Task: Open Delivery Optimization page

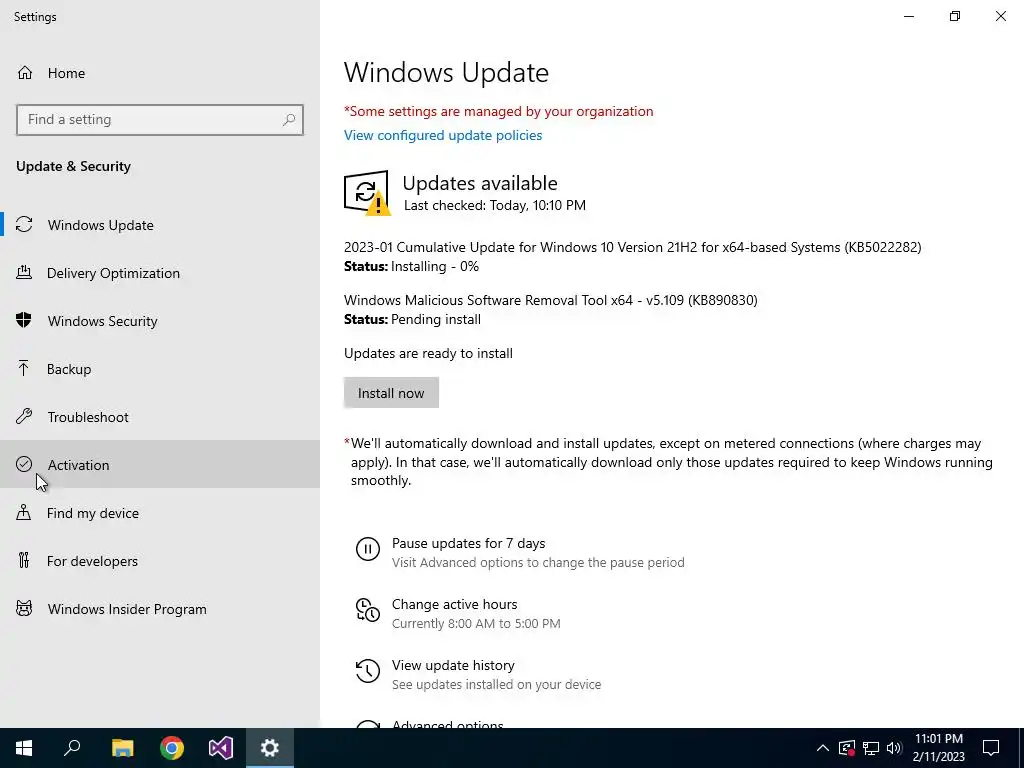Action: point(160,273)
